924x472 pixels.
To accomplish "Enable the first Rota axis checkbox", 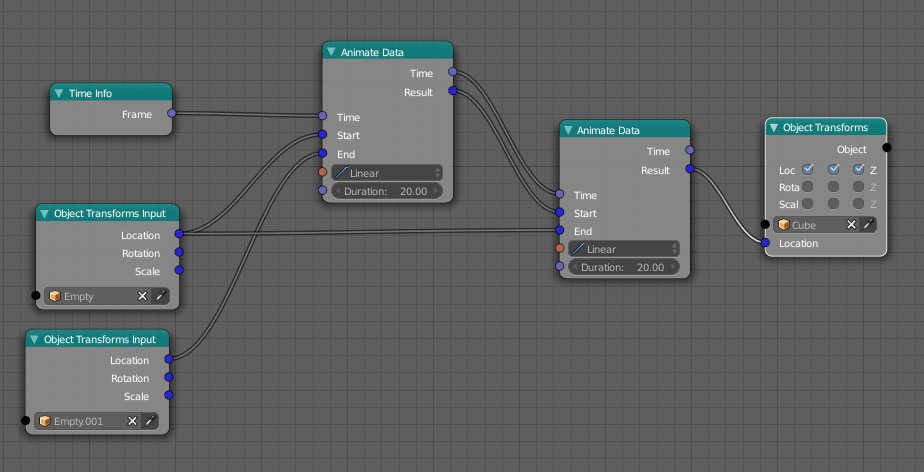I will pos(808,187).
